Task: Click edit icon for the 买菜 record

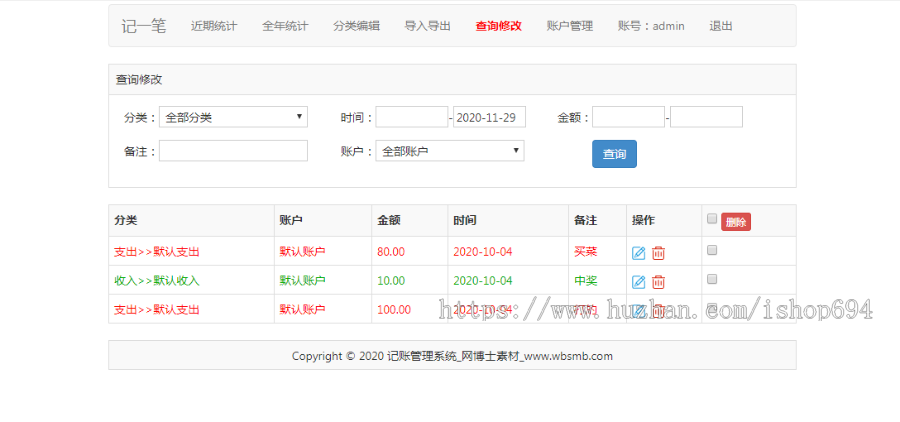Action: [638, 253]
